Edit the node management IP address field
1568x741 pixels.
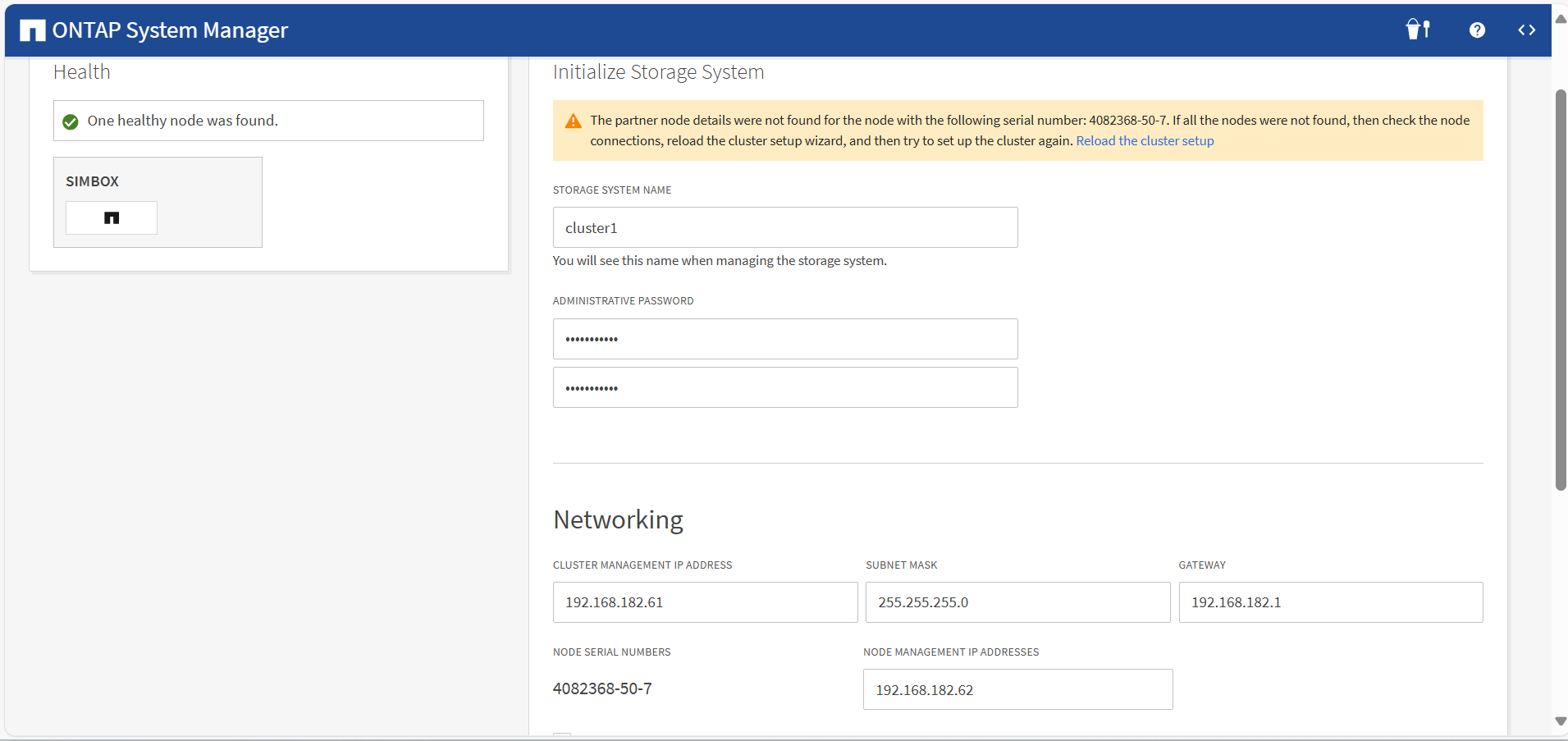1017,689
